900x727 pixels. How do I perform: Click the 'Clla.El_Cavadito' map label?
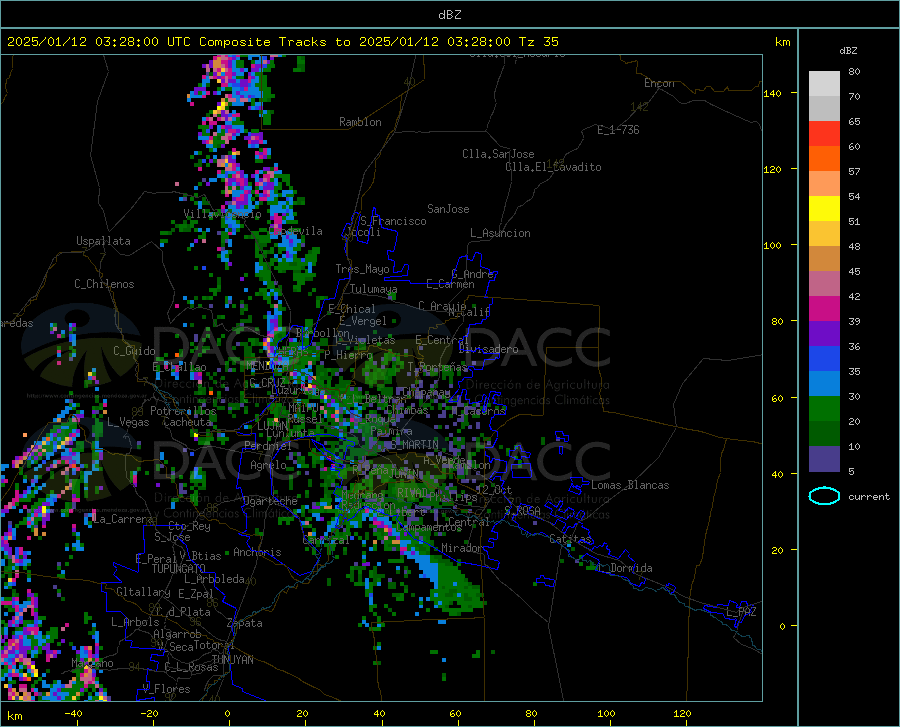(553, 167)
